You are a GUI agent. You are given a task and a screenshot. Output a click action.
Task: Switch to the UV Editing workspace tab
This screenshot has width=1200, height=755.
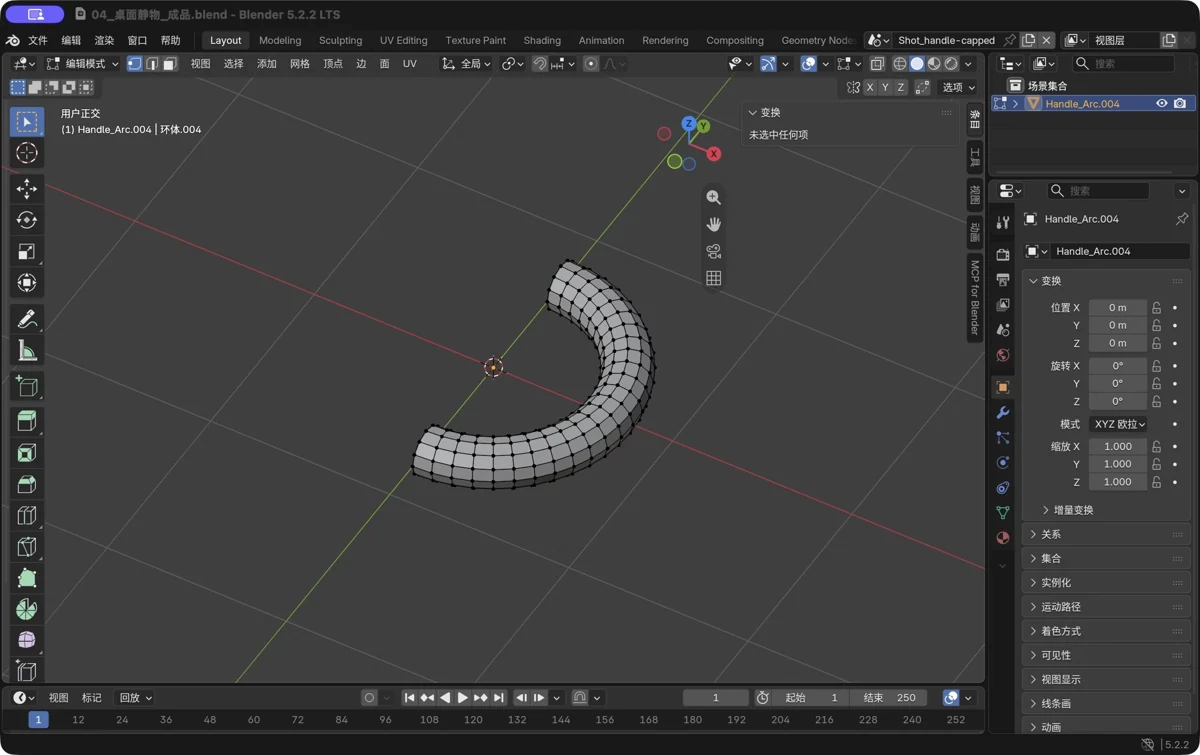pos(403,41)
